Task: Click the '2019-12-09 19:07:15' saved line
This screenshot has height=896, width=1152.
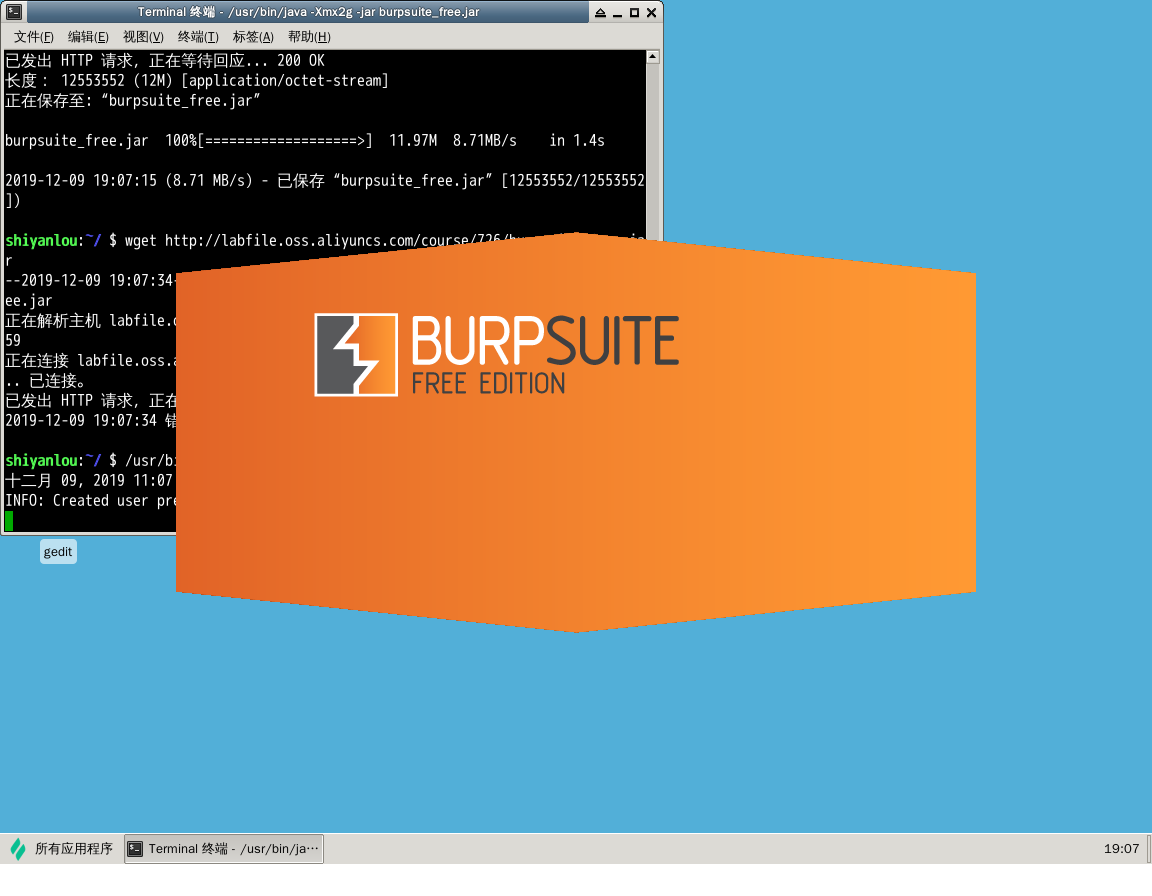Action: coord(324,180)
